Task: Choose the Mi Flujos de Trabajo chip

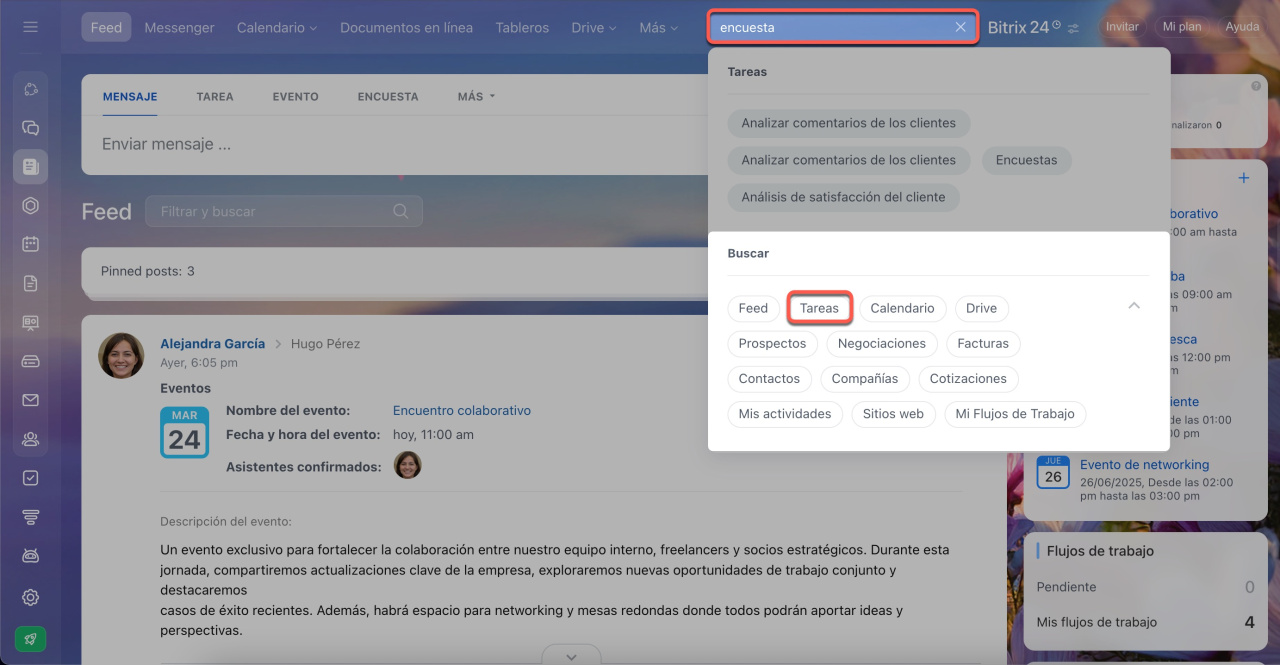Action: point(1015,414)
